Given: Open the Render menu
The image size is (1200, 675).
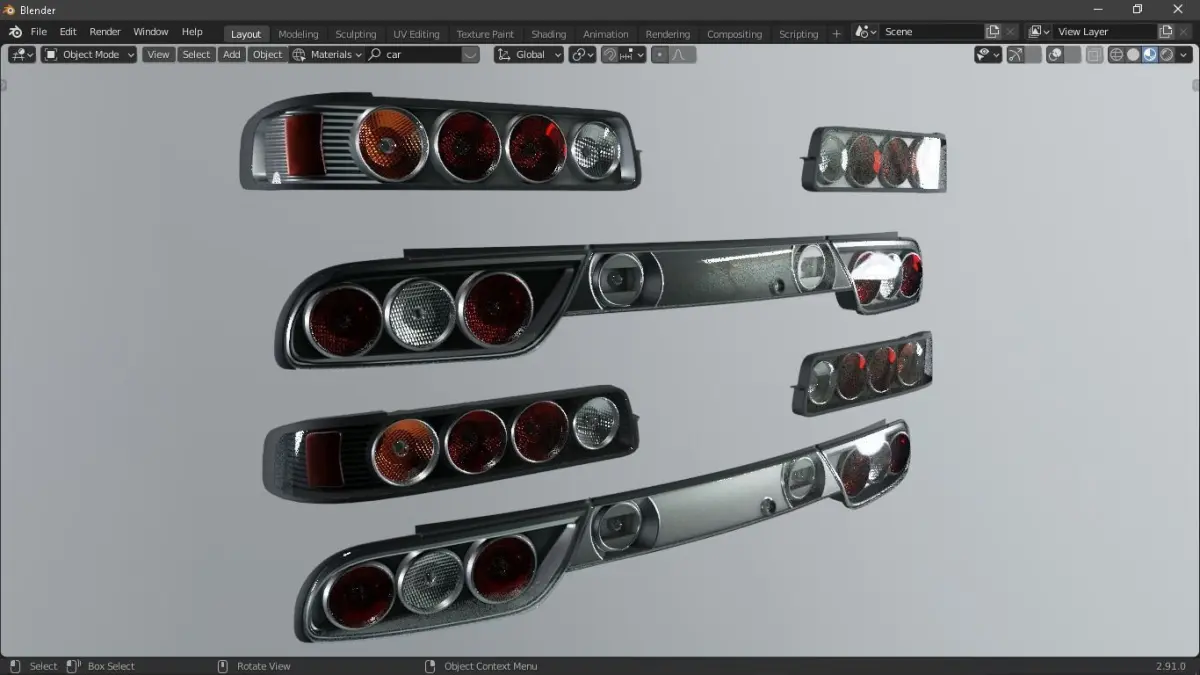Looking at the screenshot, I should point(105,32).
